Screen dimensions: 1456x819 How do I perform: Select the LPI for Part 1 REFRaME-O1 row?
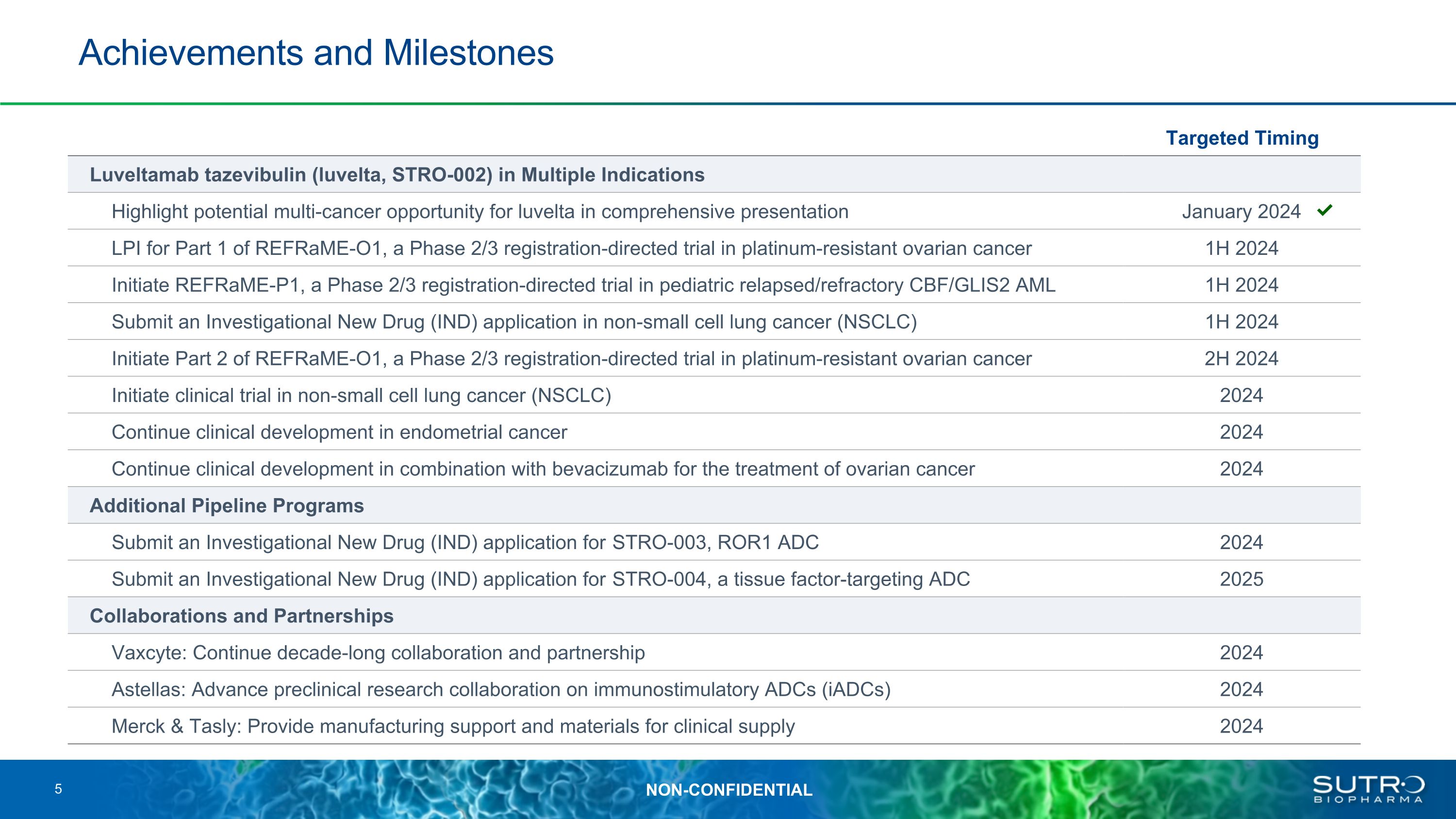point(571,248)
